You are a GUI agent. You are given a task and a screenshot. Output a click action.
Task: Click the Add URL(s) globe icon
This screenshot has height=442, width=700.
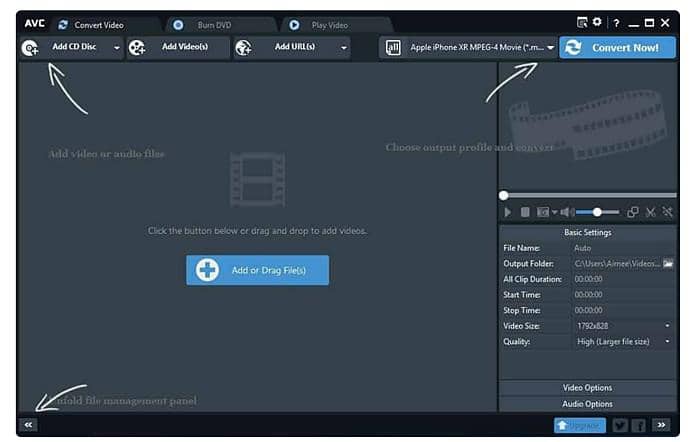(243, 47)
